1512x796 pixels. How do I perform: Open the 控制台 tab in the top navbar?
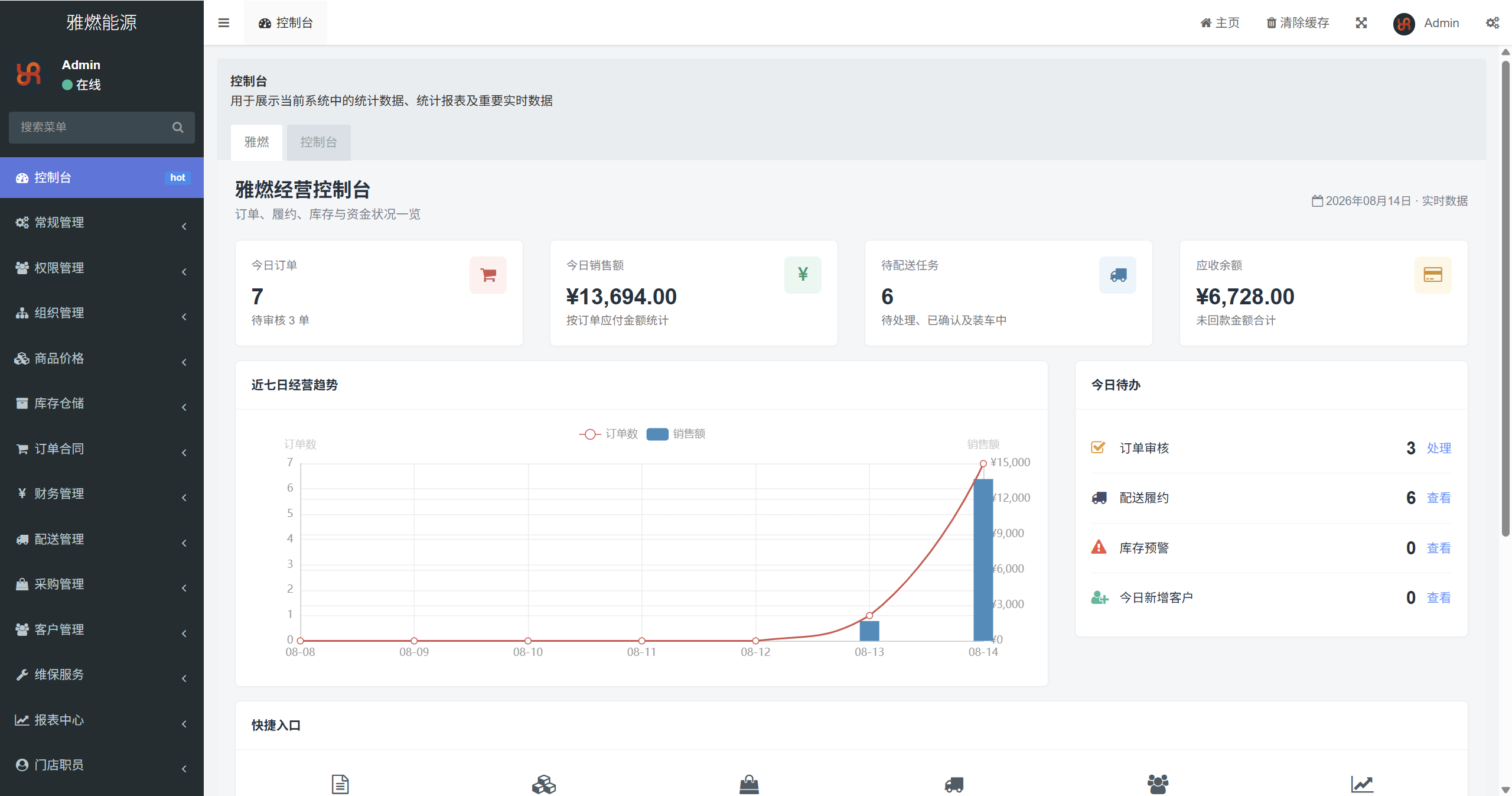point(285,23)
